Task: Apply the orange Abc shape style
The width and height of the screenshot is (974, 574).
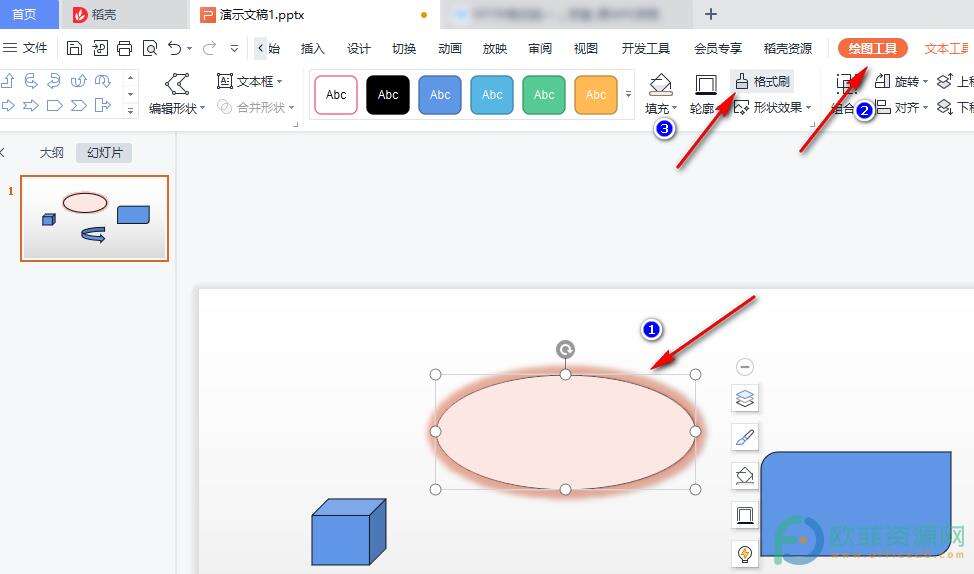Action: click(x=596, y=94)
